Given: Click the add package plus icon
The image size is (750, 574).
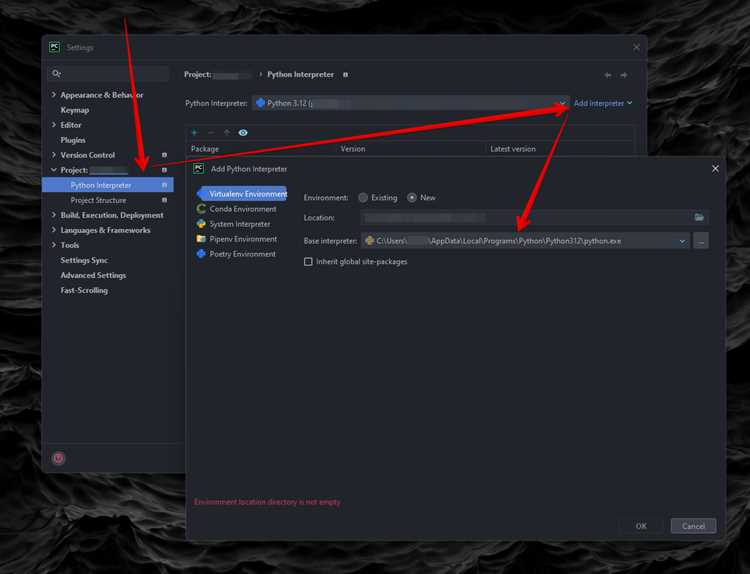Looking at the screenshot, I should 194,132.
